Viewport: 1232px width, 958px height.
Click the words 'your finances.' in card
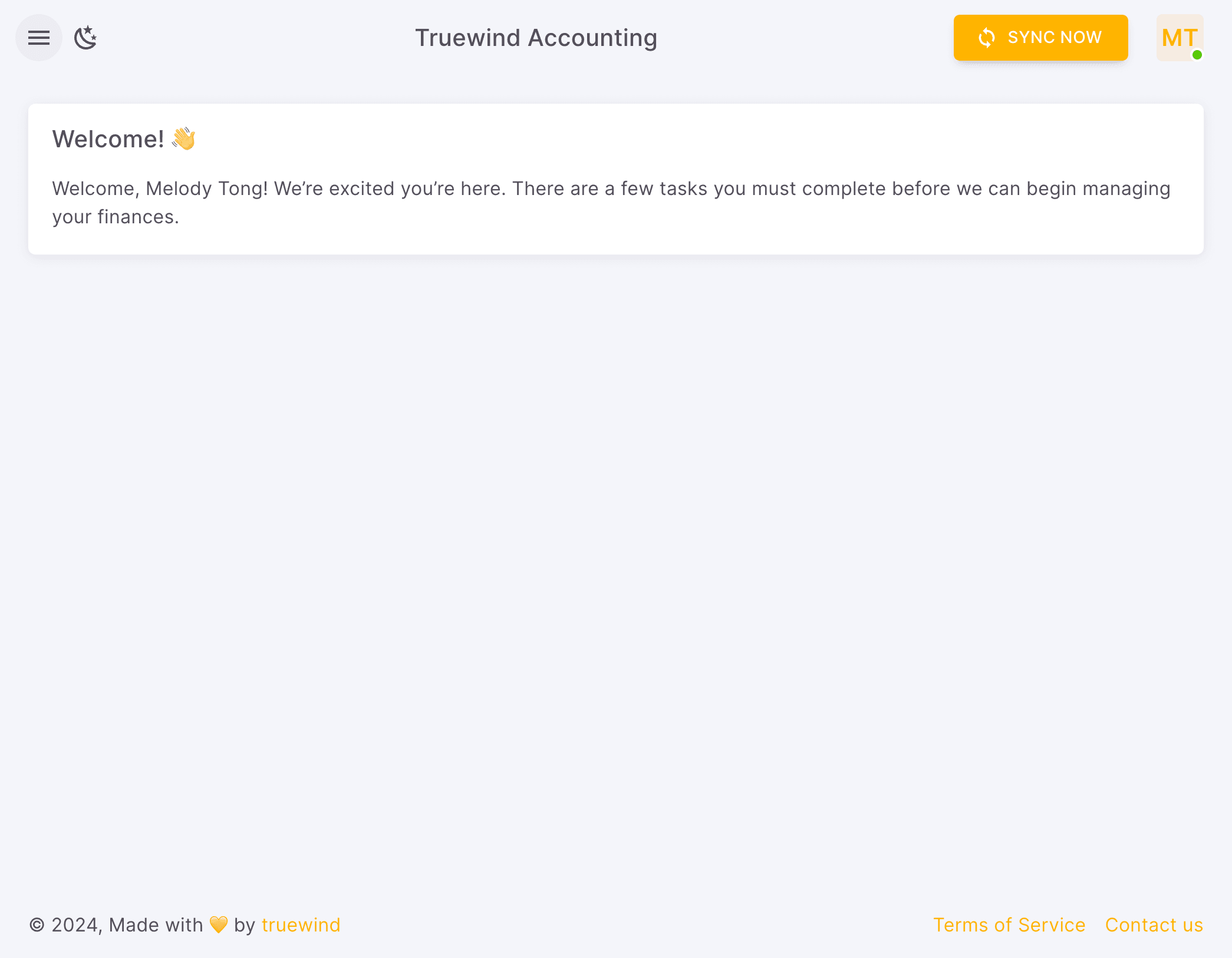116,217
